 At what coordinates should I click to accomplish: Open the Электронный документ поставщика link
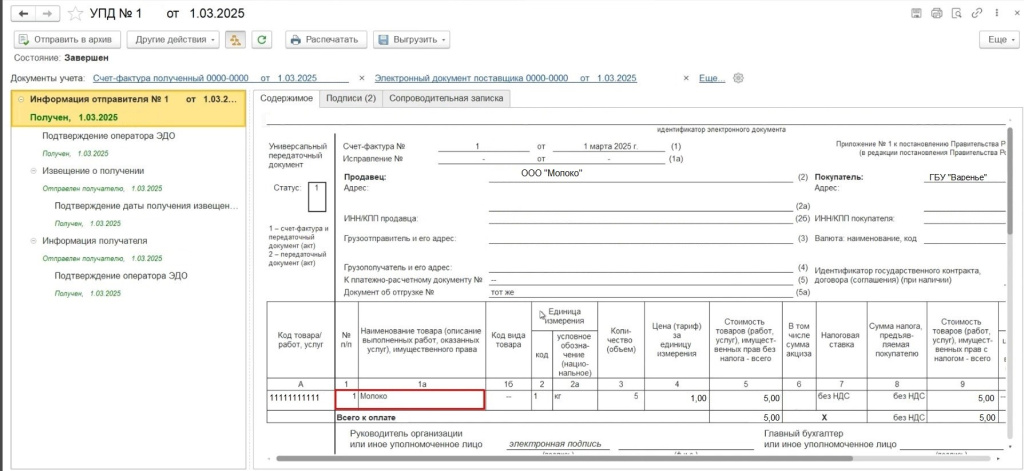[x=505, y=78]
